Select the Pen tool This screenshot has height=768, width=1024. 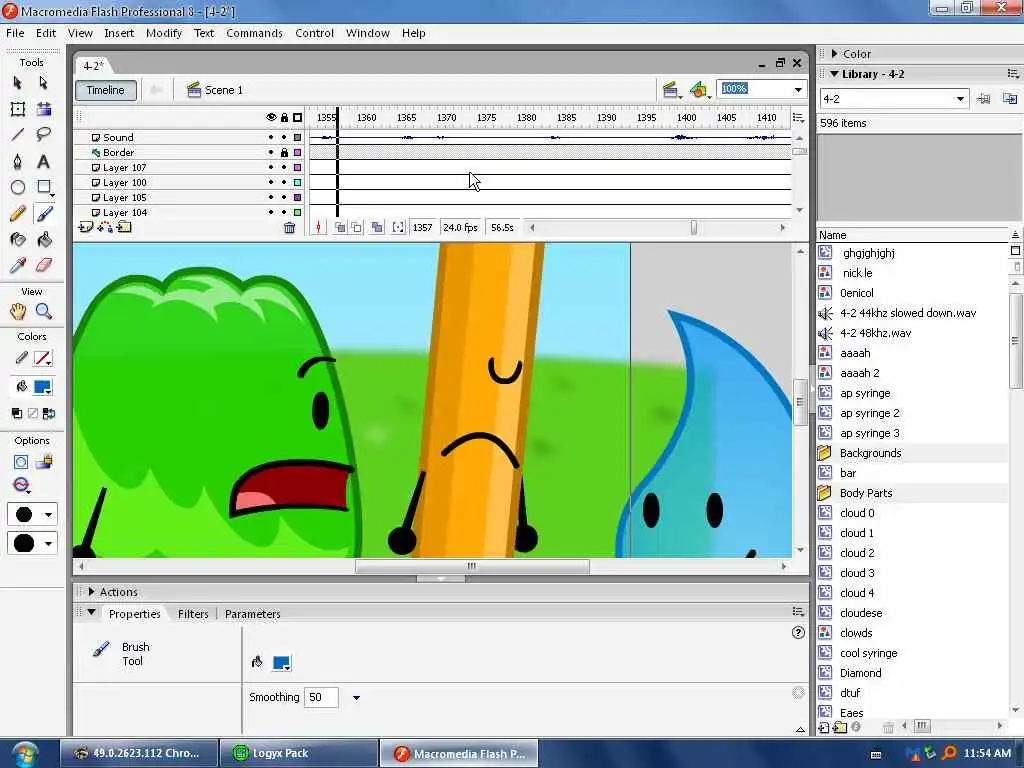(18, 161)
